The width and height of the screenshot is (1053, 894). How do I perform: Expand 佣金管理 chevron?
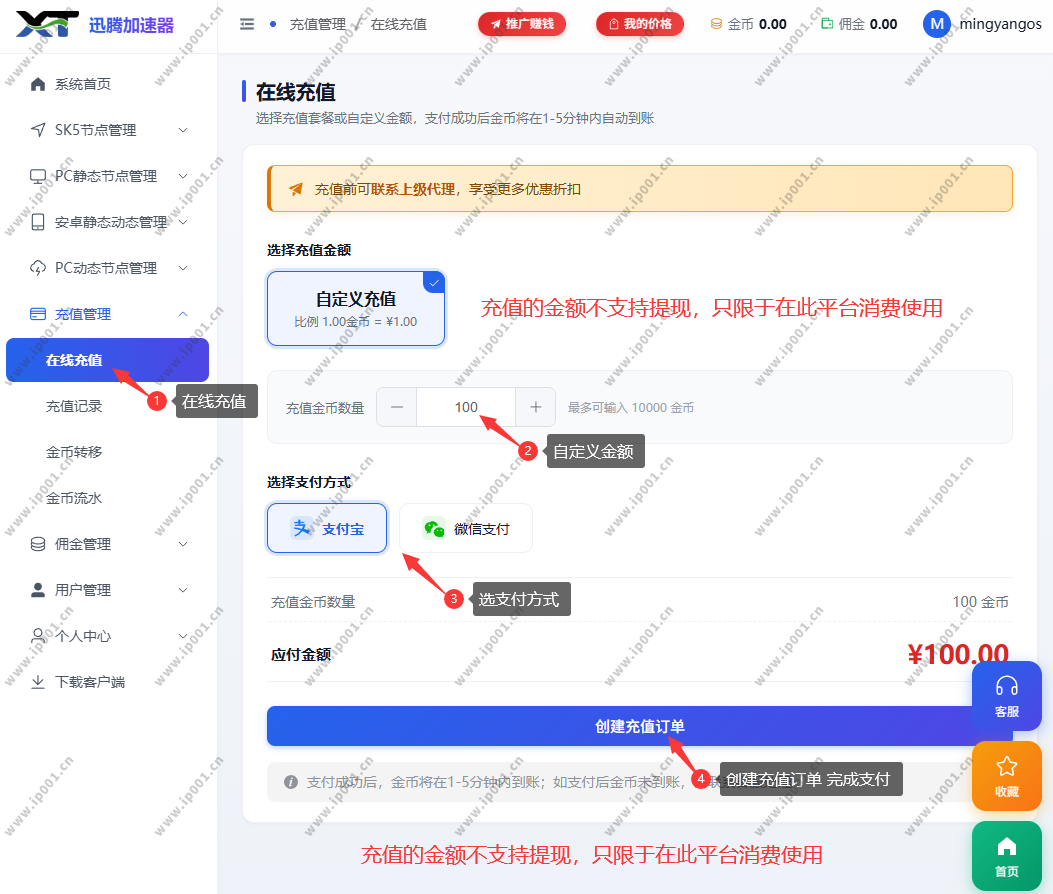pos(183,544)
